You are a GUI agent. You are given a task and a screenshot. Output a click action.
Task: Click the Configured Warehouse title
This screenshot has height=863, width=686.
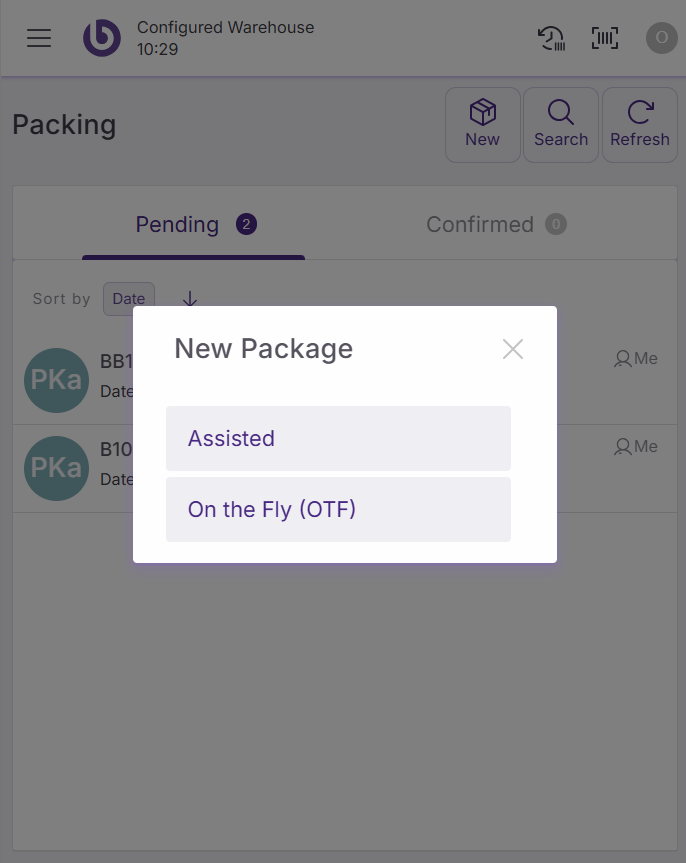225,27
